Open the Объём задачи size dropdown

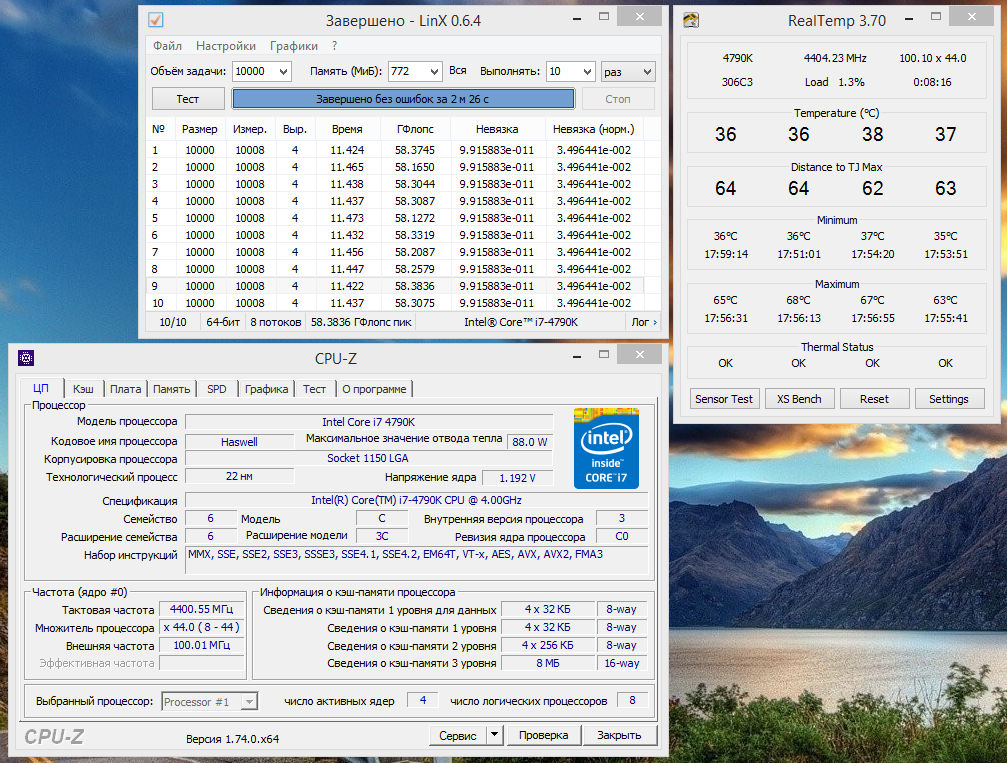point(282,72)
